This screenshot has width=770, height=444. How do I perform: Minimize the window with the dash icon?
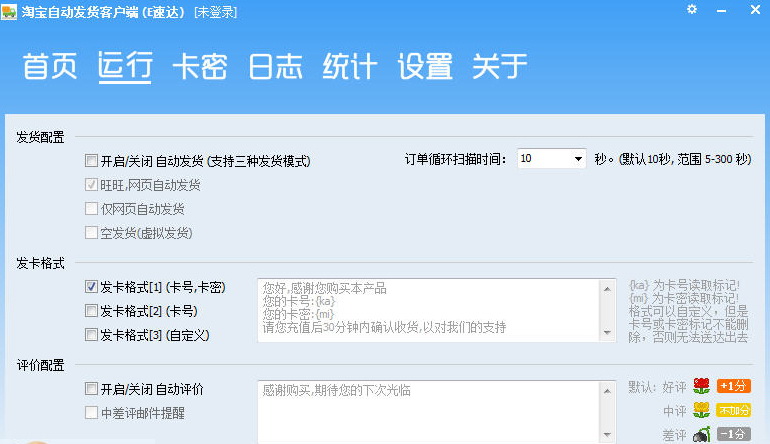pyautogui.click(x=721, y=10)
